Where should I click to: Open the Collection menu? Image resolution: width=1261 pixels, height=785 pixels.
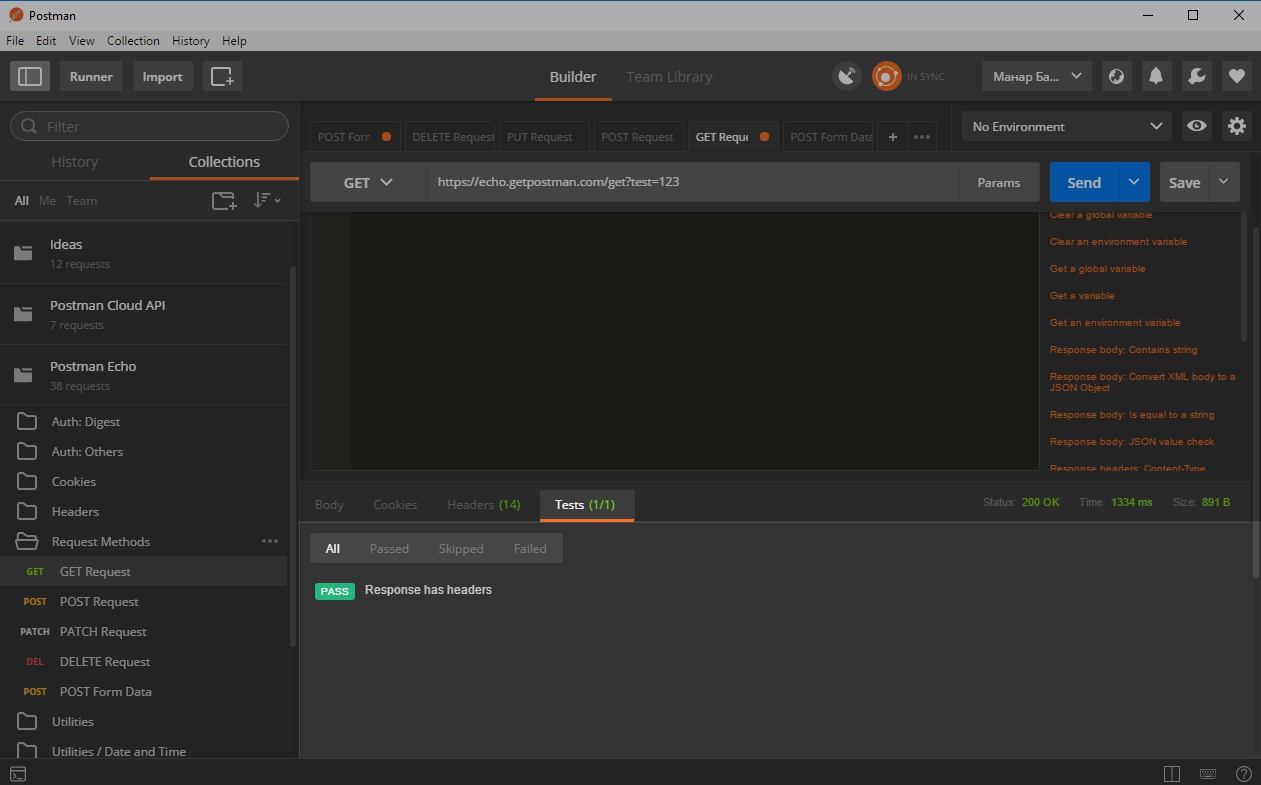[133, 40]
